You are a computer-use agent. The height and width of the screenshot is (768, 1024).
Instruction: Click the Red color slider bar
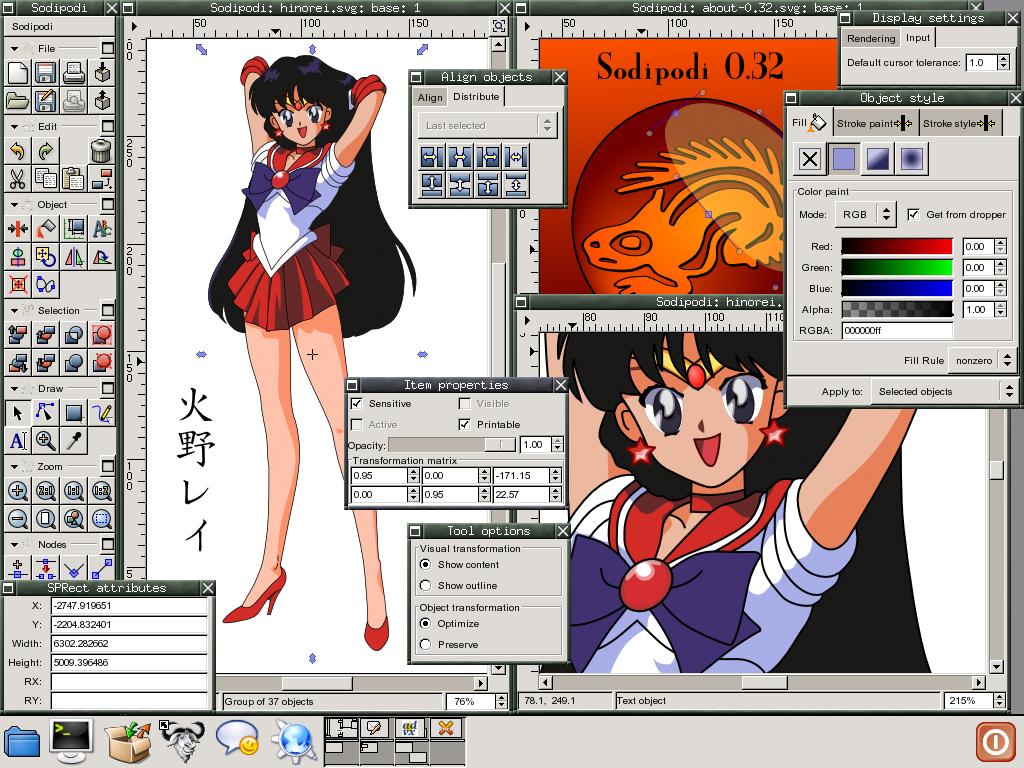point(897,247)
